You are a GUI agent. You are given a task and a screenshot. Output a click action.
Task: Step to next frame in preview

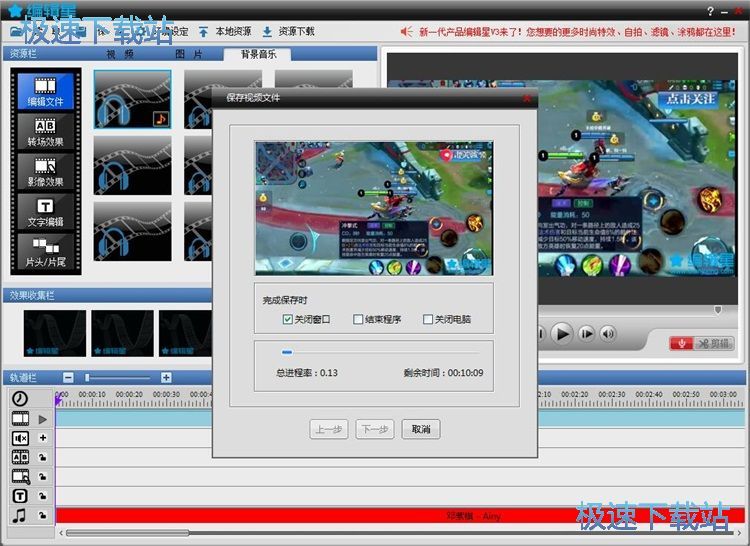(x=586, y=333)
